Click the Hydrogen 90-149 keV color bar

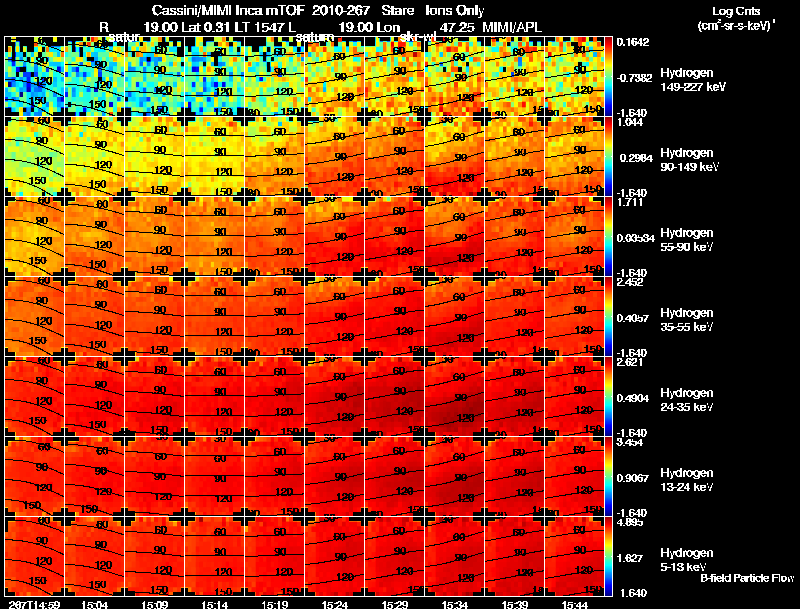pos(608,157)
